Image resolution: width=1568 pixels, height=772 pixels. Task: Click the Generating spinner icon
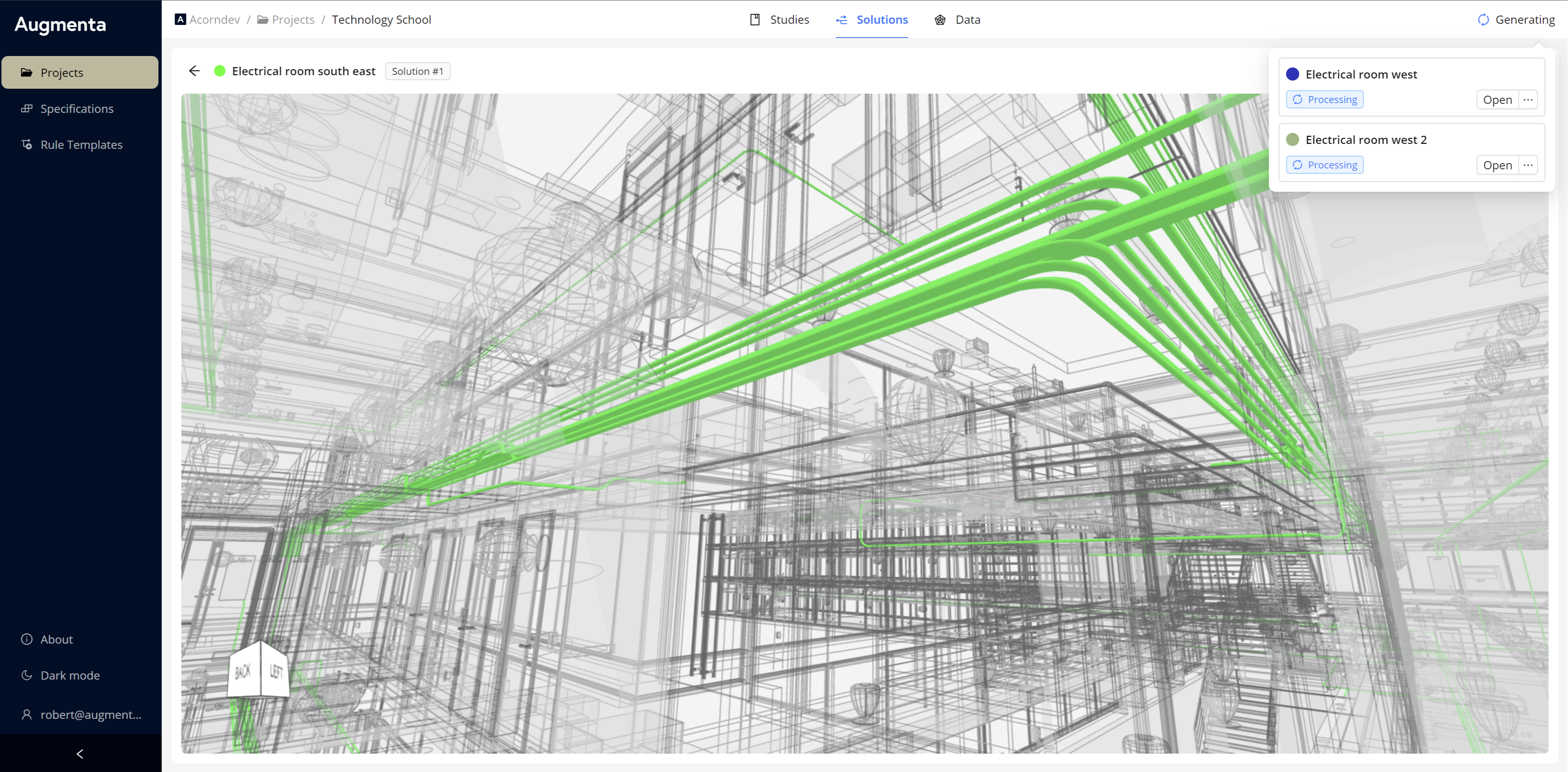click(1483, 20)
